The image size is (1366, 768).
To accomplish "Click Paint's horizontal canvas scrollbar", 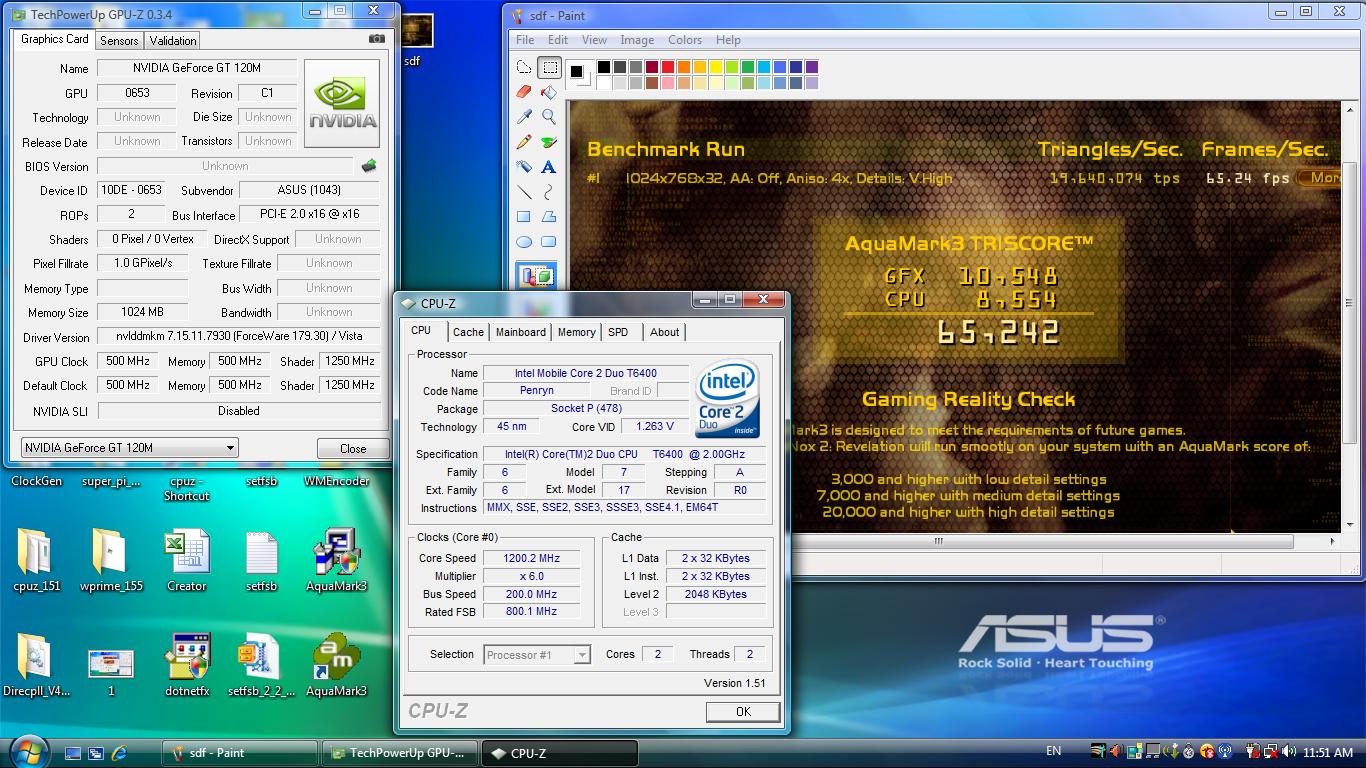I will (x=938, y=542).
